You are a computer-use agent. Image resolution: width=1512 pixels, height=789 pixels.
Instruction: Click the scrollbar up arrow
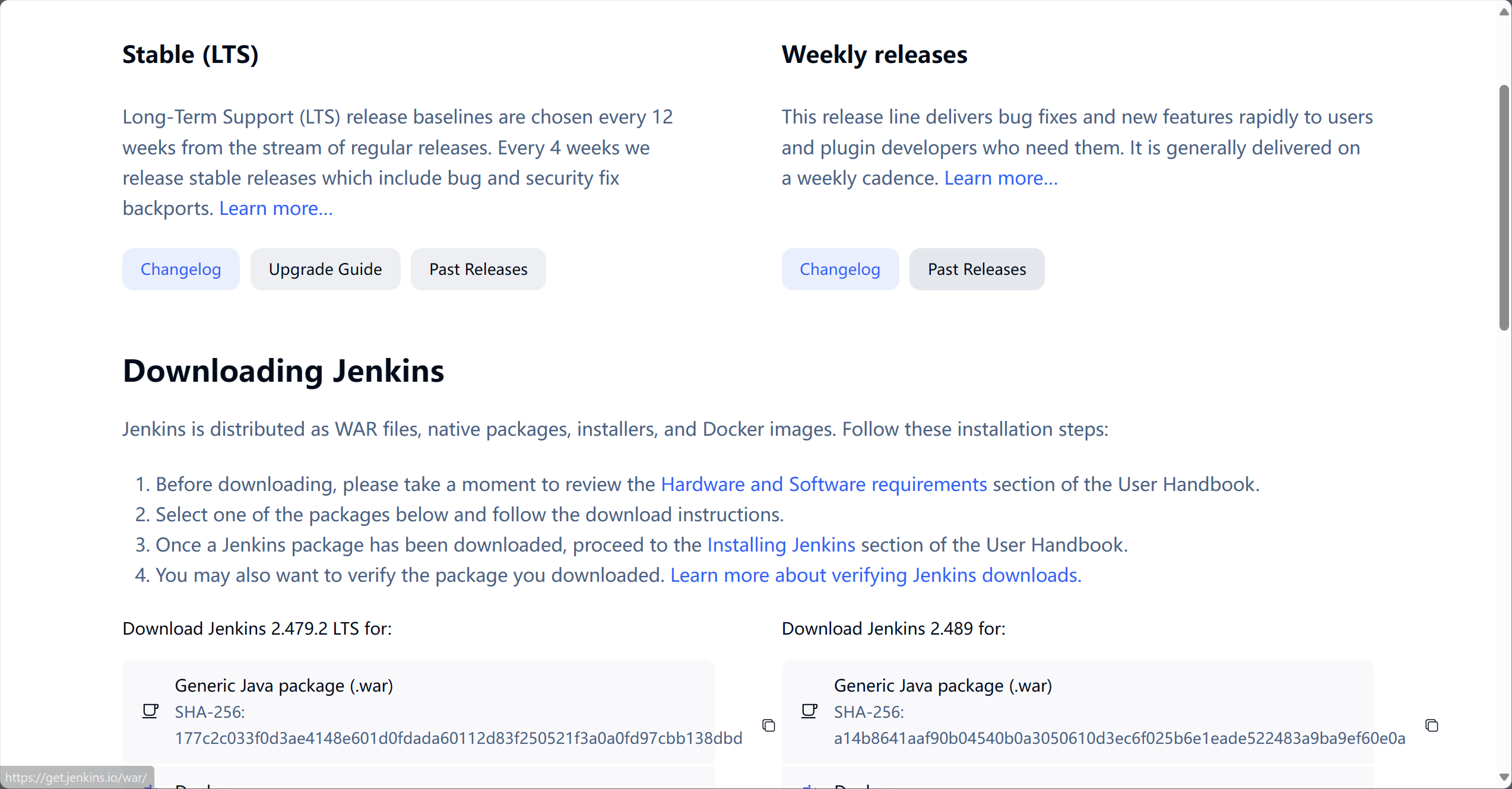[1504, 12]
